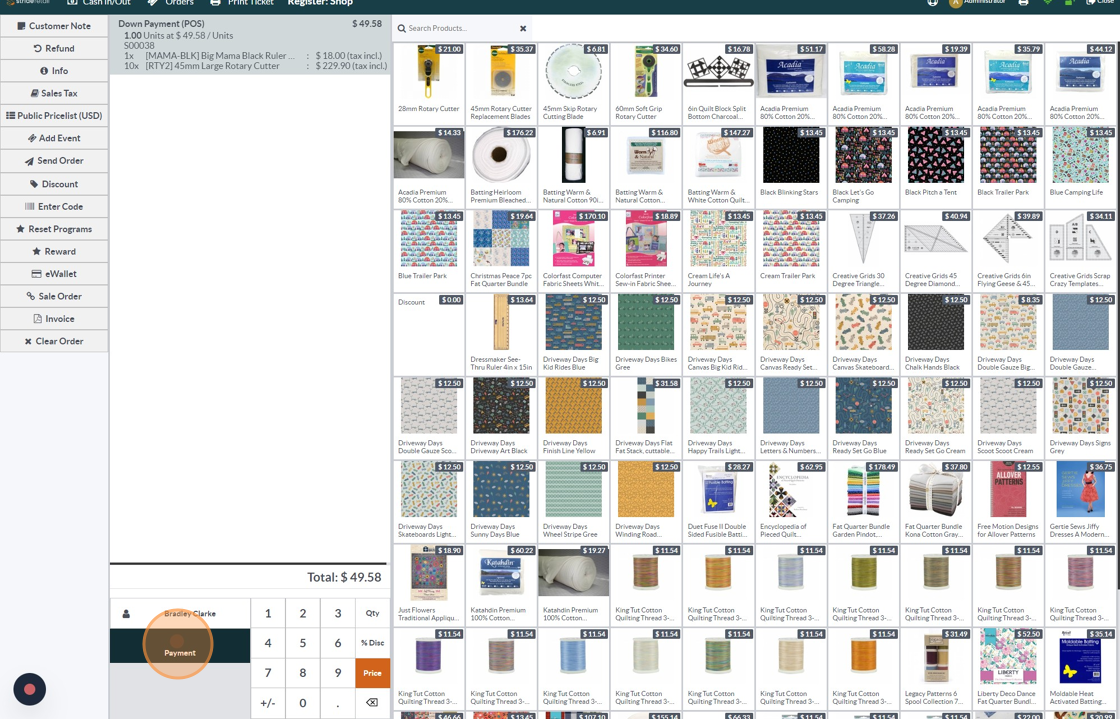Open Public Pricelist (USD) selector
The height and width of the screenshot is (719, 1120).
(x=54, y=116)
